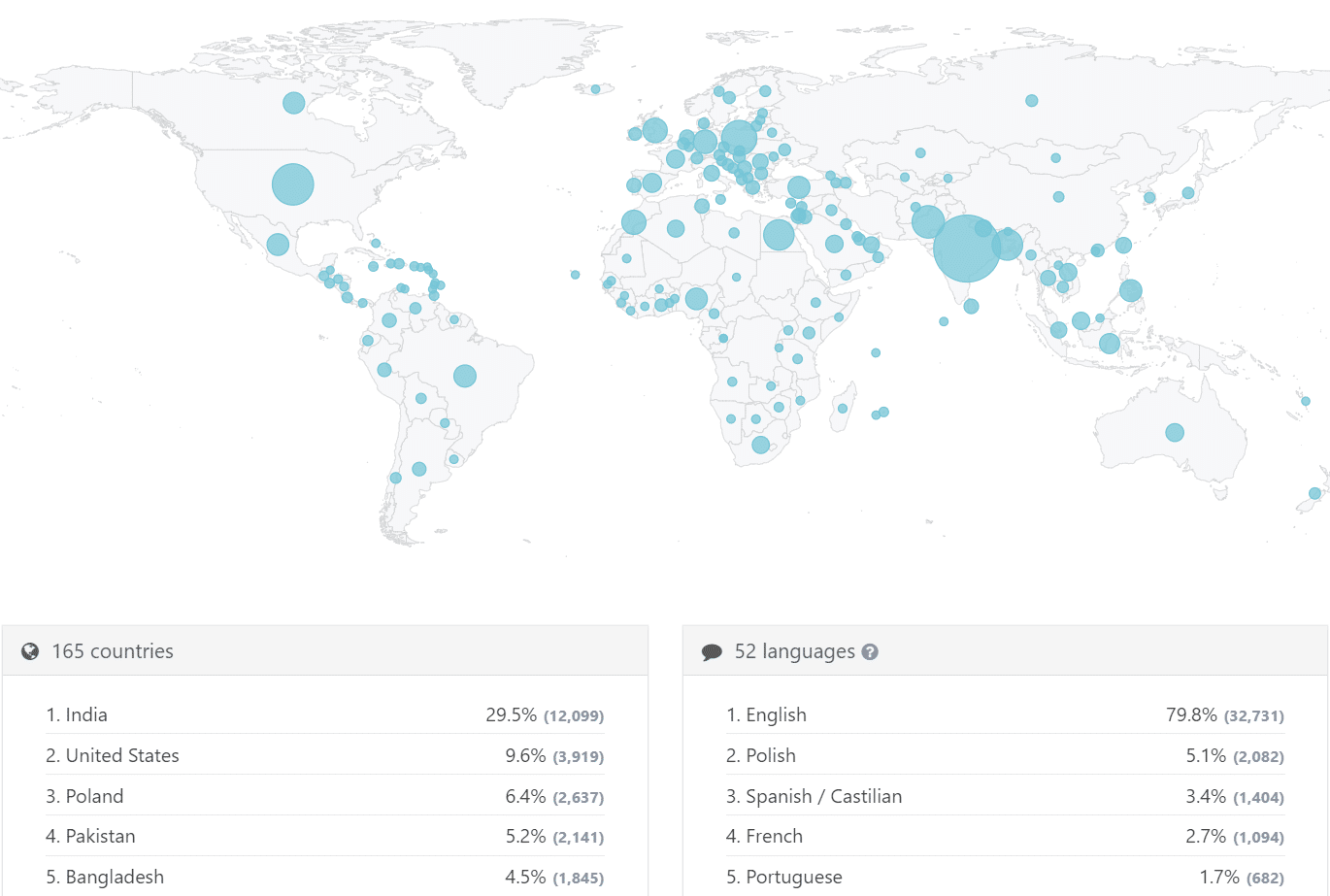Select the Australia bubble on the map

coord(1175,433)
